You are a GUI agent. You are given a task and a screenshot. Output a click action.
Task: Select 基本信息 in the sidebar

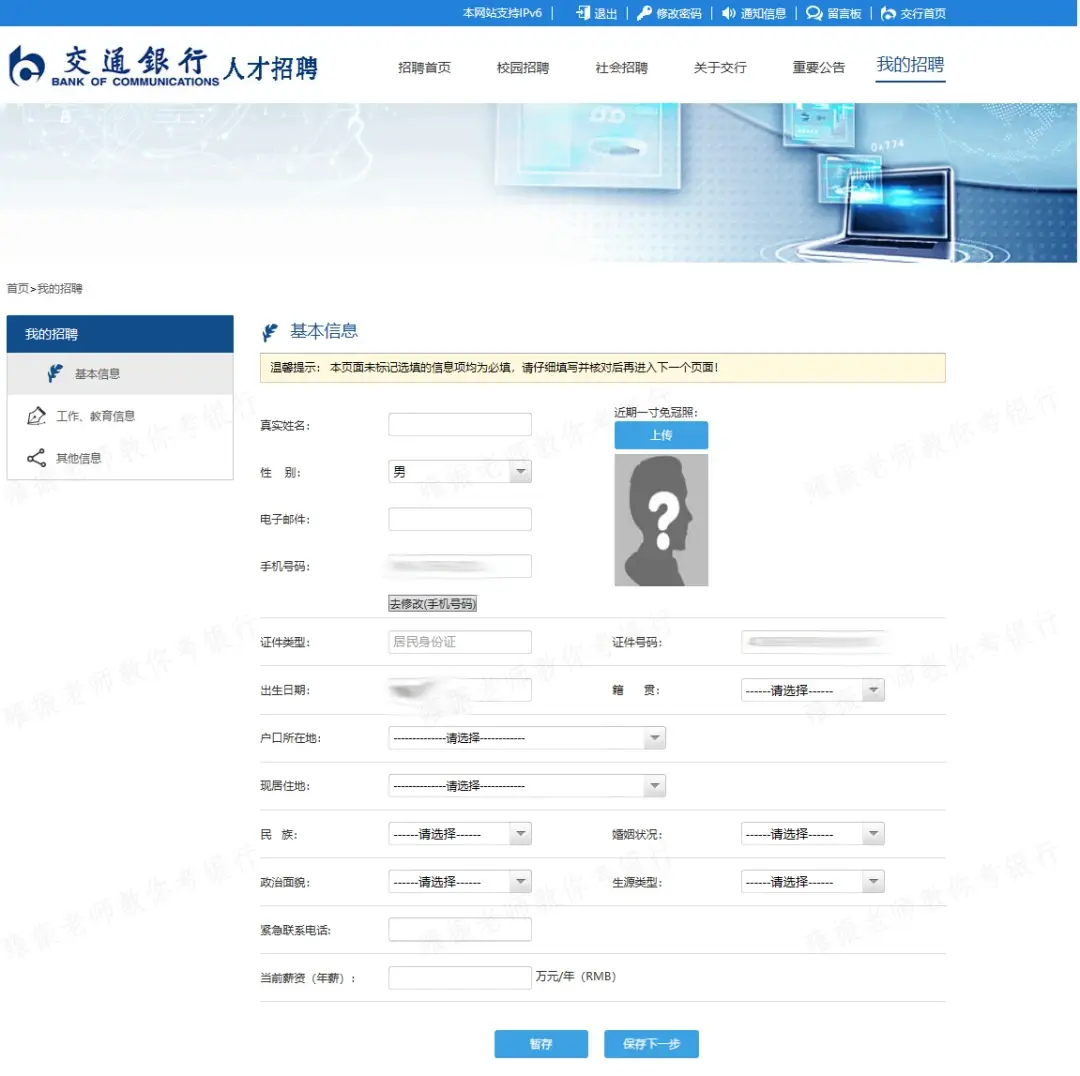coord(120,373)
